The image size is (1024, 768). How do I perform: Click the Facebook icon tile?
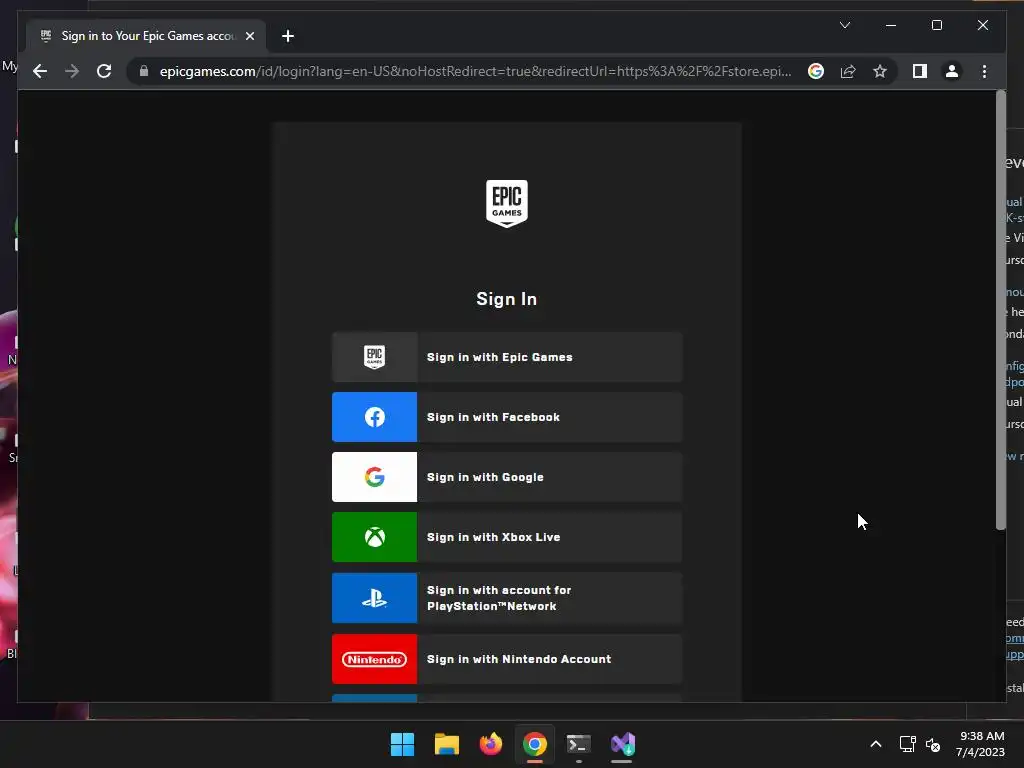pyautogui.click(x=374, y=417)
